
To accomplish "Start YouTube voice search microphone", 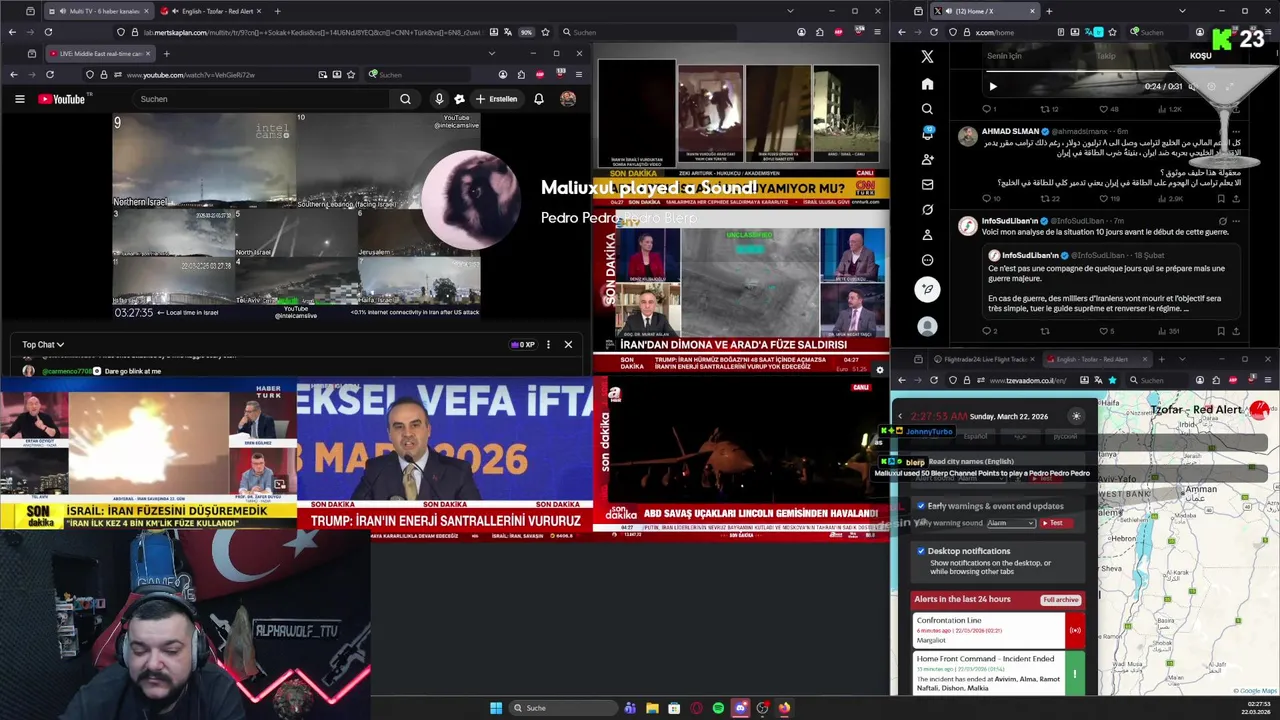I will click(438, 99).
